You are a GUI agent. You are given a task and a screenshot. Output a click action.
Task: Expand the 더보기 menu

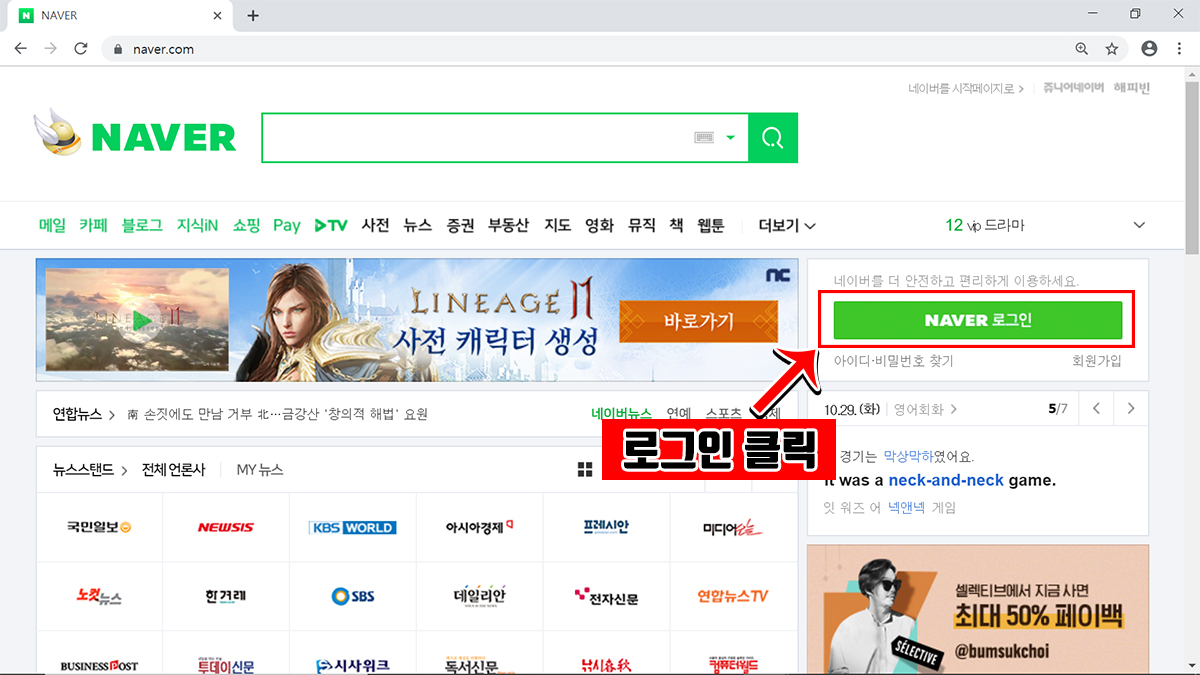click(787, 225)
